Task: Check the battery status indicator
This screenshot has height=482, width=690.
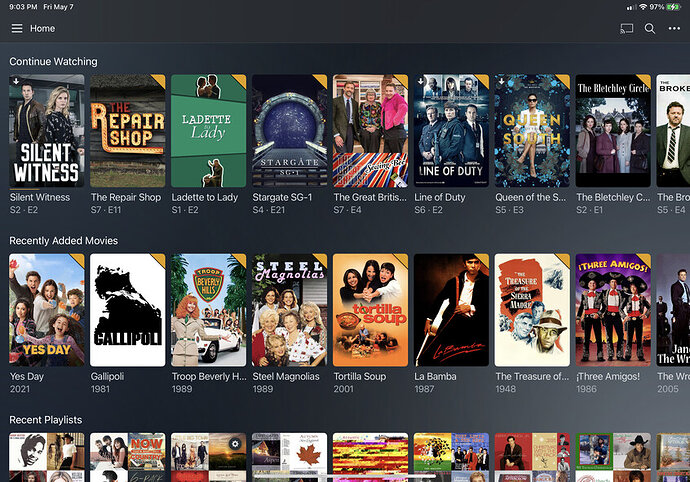Action: coord(673,7)
